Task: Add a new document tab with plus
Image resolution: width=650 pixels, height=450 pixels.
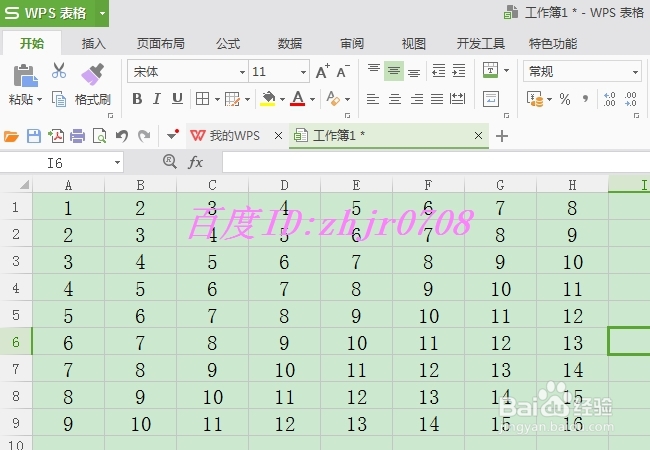Action: click(502, 136)
